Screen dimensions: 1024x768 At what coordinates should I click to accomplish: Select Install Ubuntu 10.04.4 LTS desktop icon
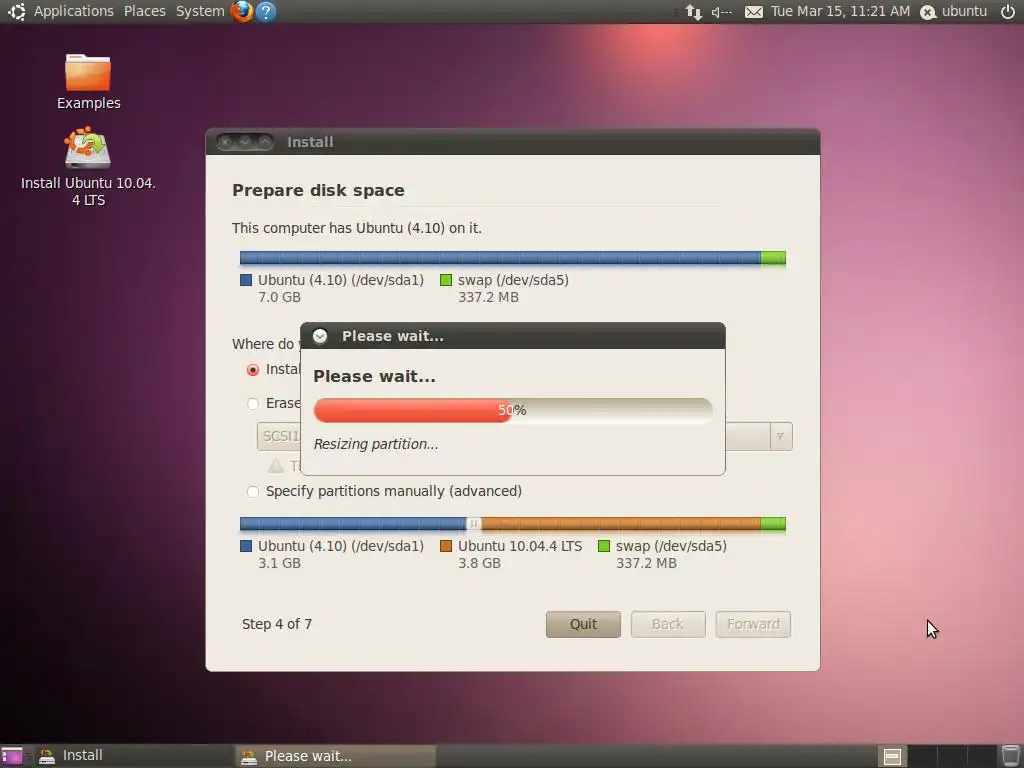point(88,167)
